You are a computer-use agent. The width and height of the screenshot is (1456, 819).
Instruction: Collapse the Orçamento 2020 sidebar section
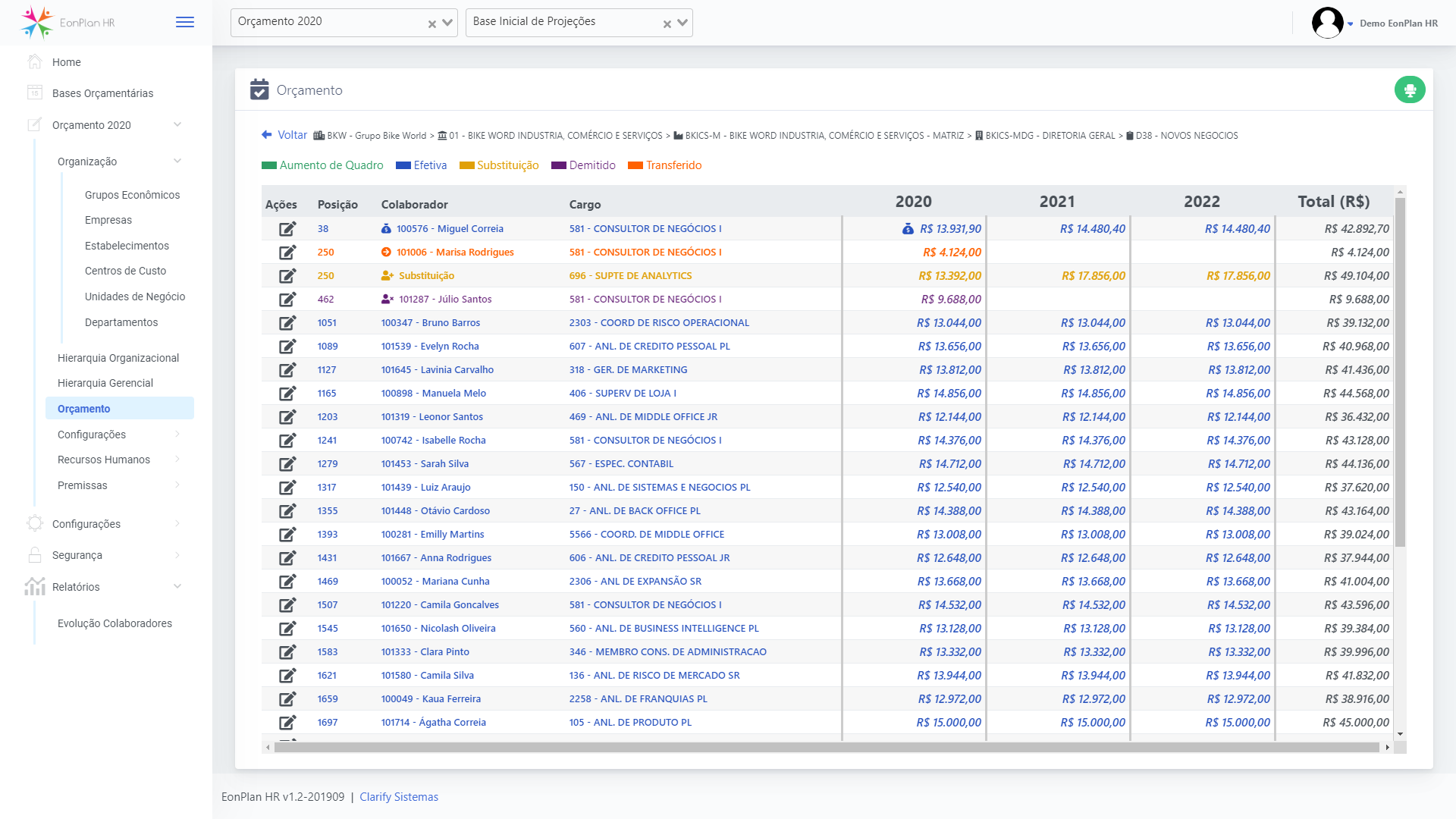177,124
